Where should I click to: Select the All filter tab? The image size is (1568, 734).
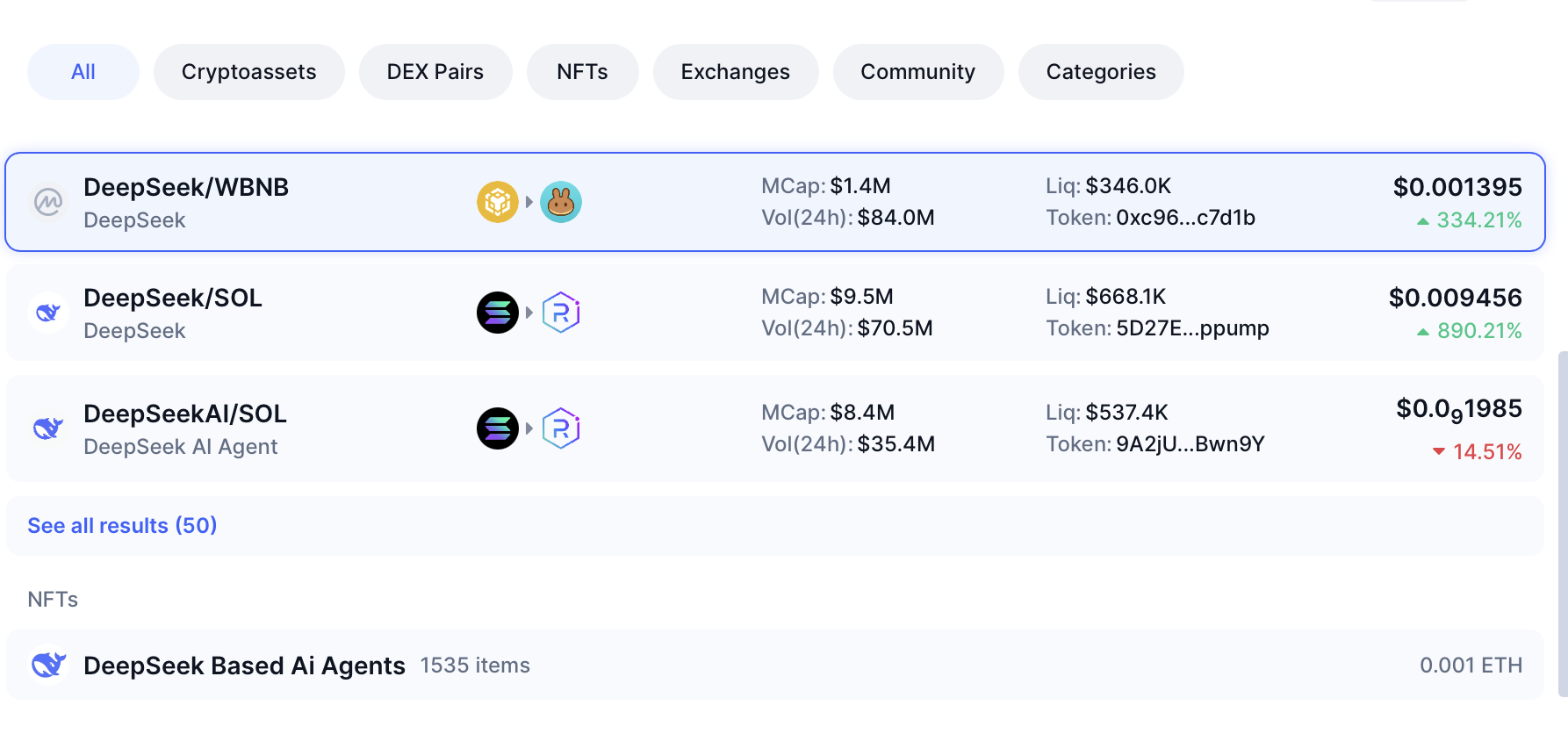tap(83, 72)
